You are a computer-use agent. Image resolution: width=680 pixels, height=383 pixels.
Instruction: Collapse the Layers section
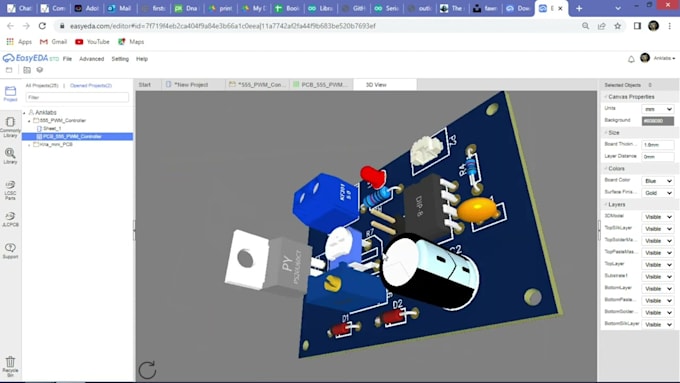[615, 204]
